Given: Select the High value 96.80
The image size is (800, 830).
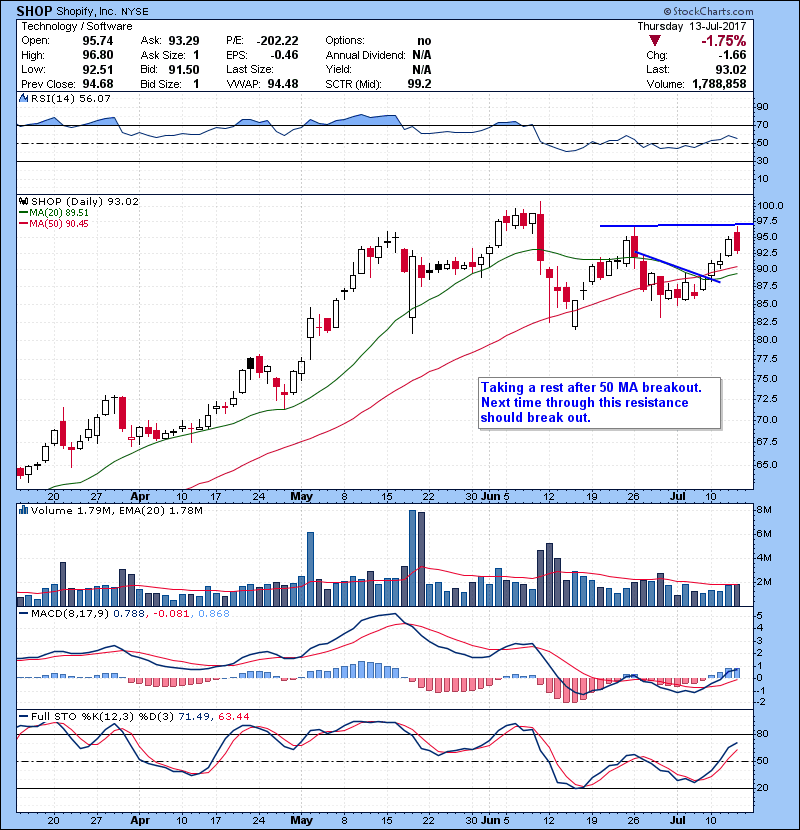Looking at the screenshot, I should click(97, 55).
